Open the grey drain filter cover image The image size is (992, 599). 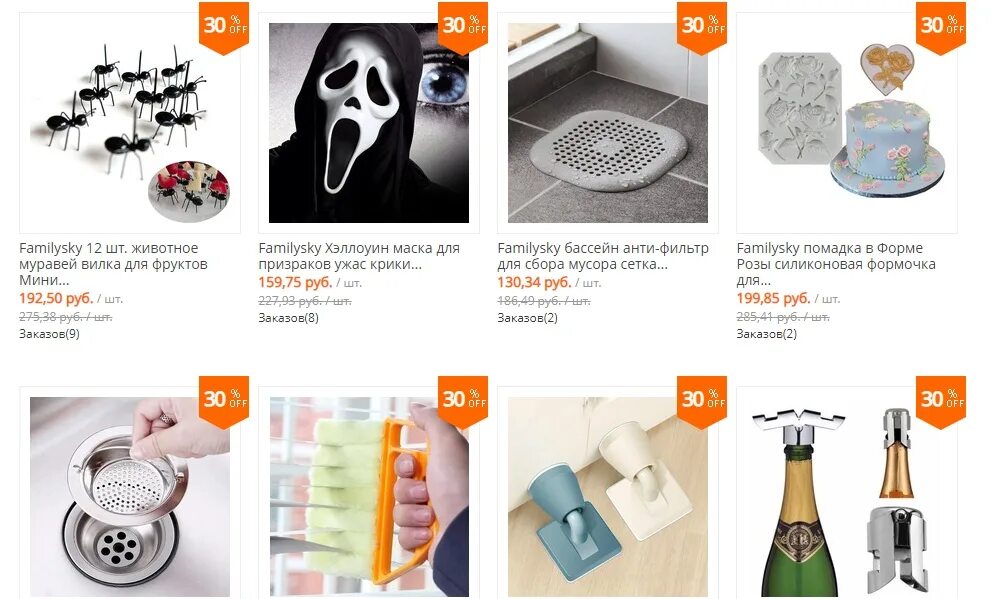tap(608, 123)
